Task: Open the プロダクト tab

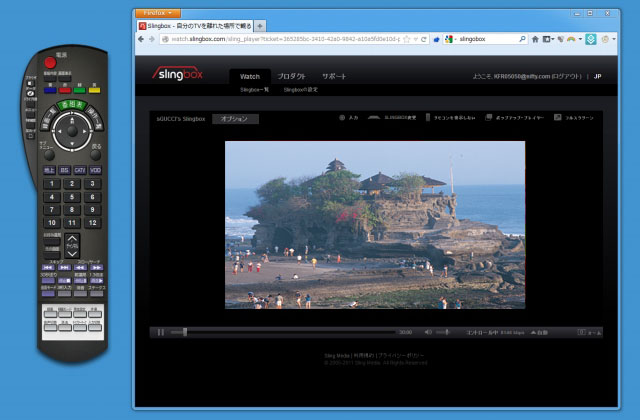Action: [291, 76]
